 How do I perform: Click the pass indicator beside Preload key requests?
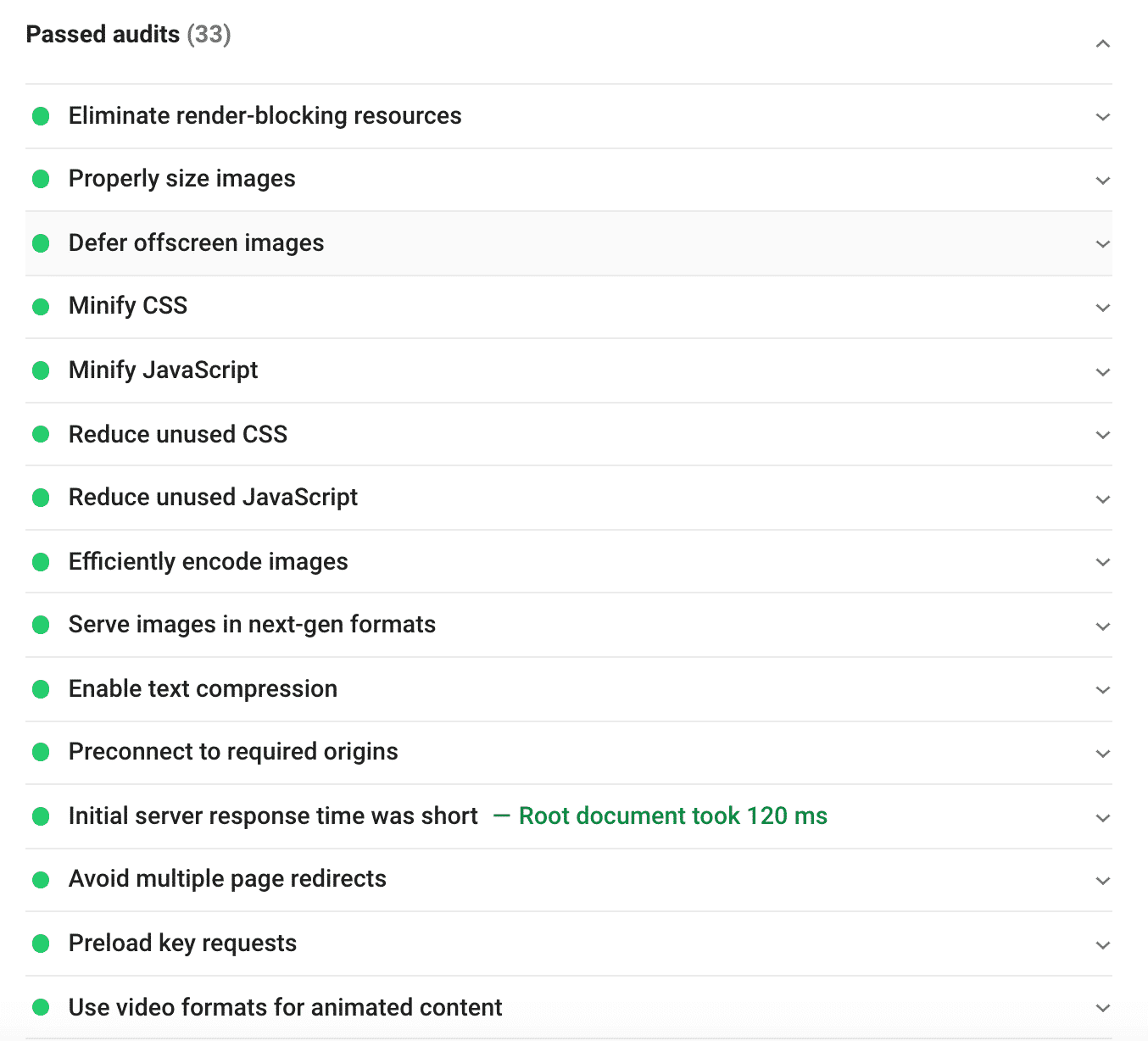(x=41, y=943)
